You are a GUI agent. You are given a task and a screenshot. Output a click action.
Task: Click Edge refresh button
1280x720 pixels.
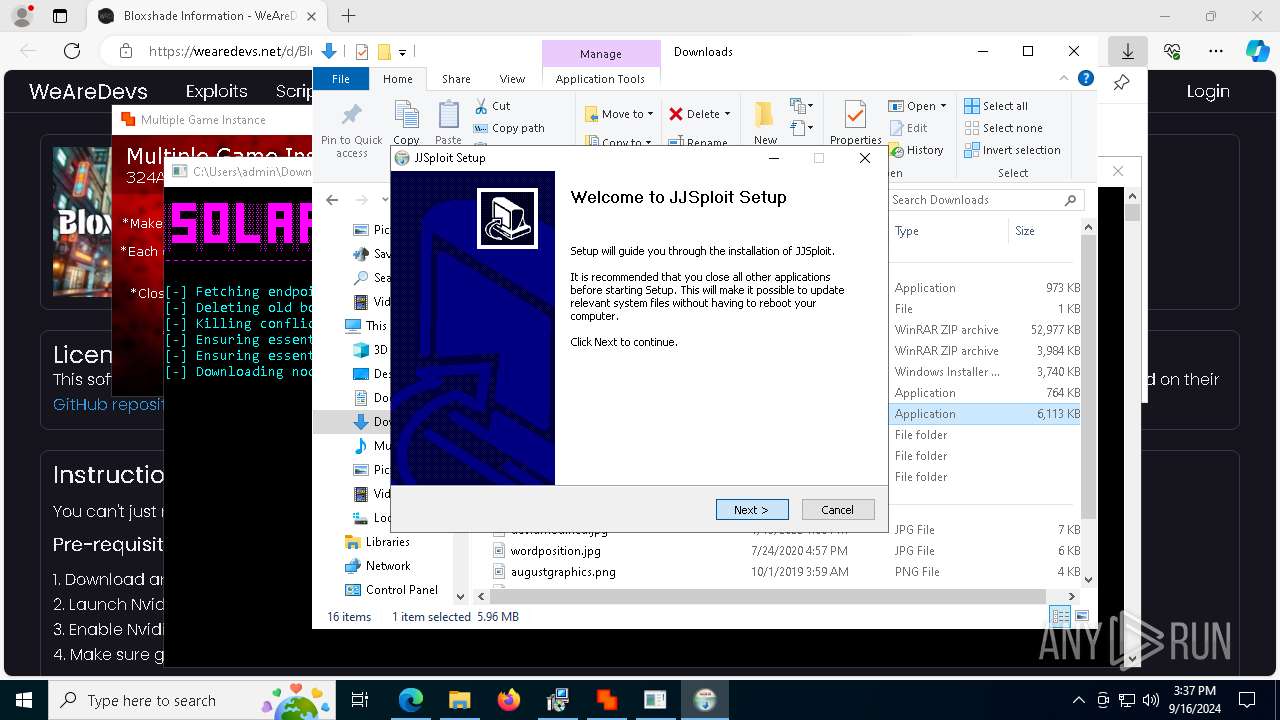[72, 51]
